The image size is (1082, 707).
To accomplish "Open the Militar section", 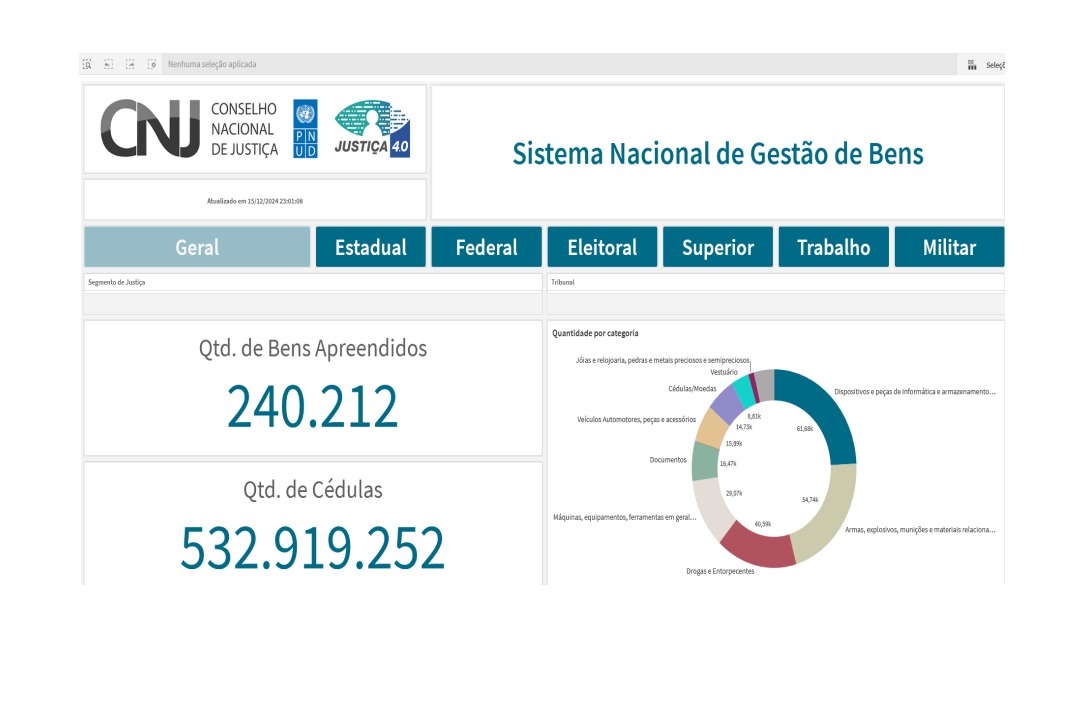I will pos(949,247).
